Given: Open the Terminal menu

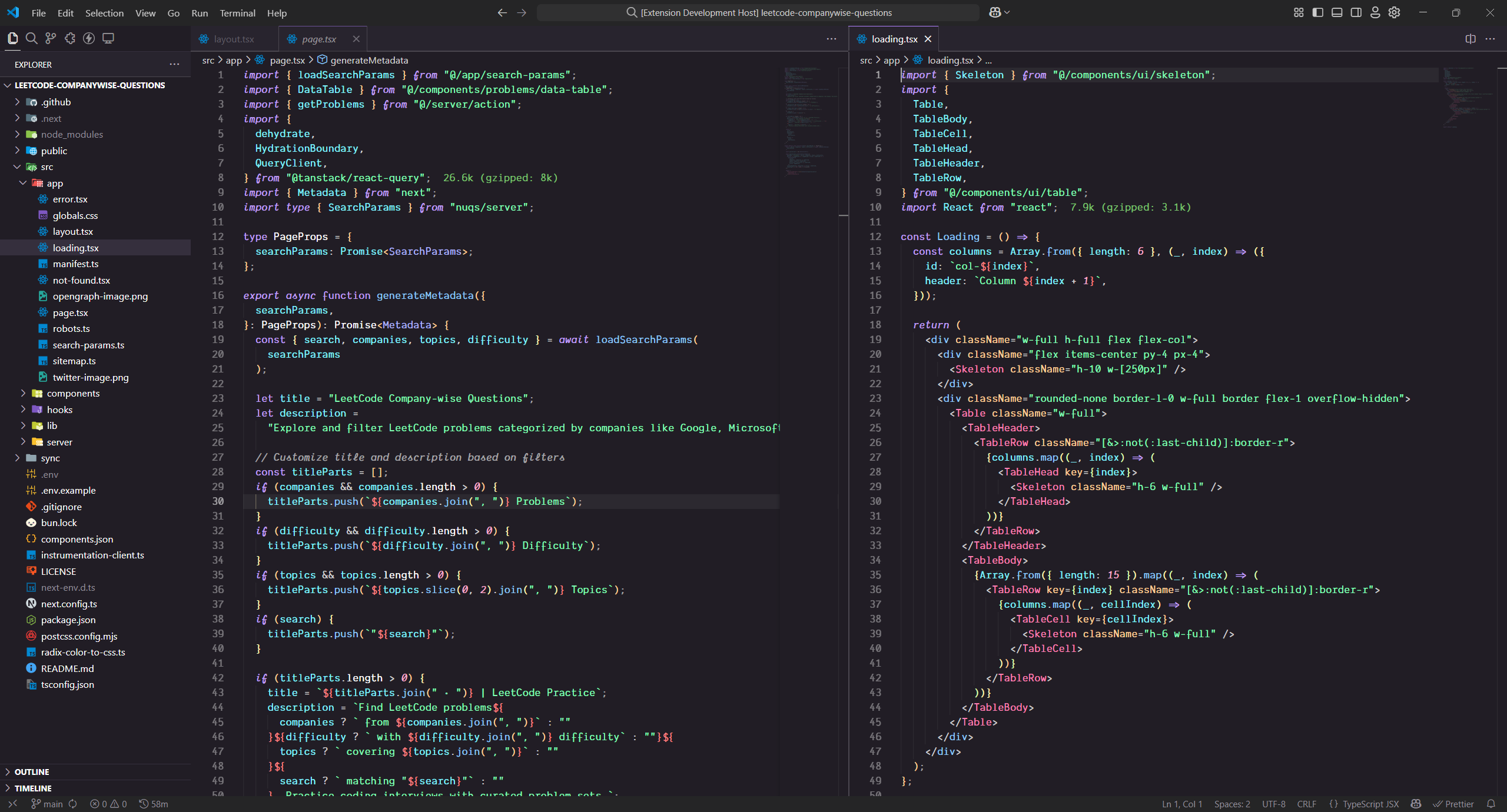Looking at the screenshot, I should click(237, 13).
